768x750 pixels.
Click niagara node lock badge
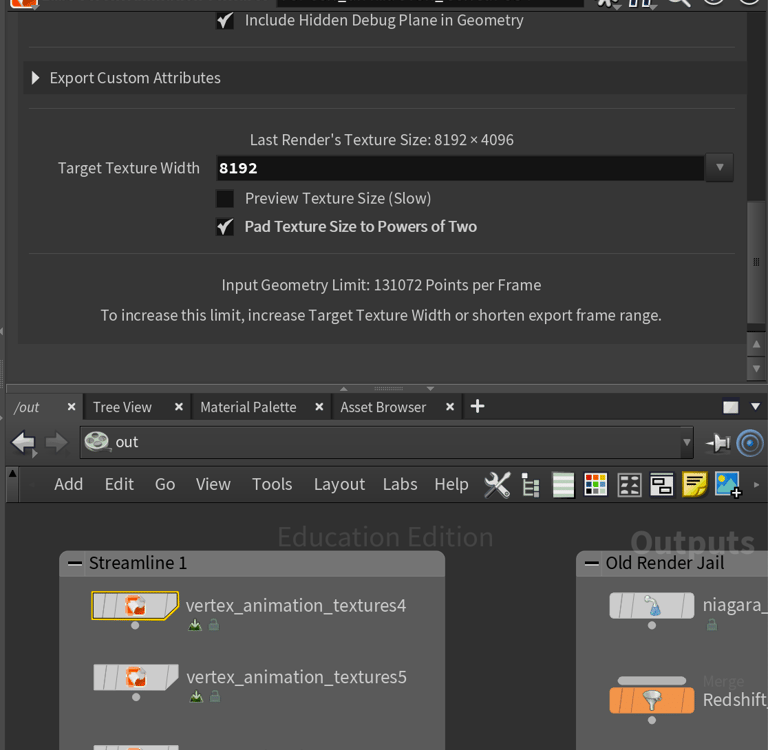712,625
